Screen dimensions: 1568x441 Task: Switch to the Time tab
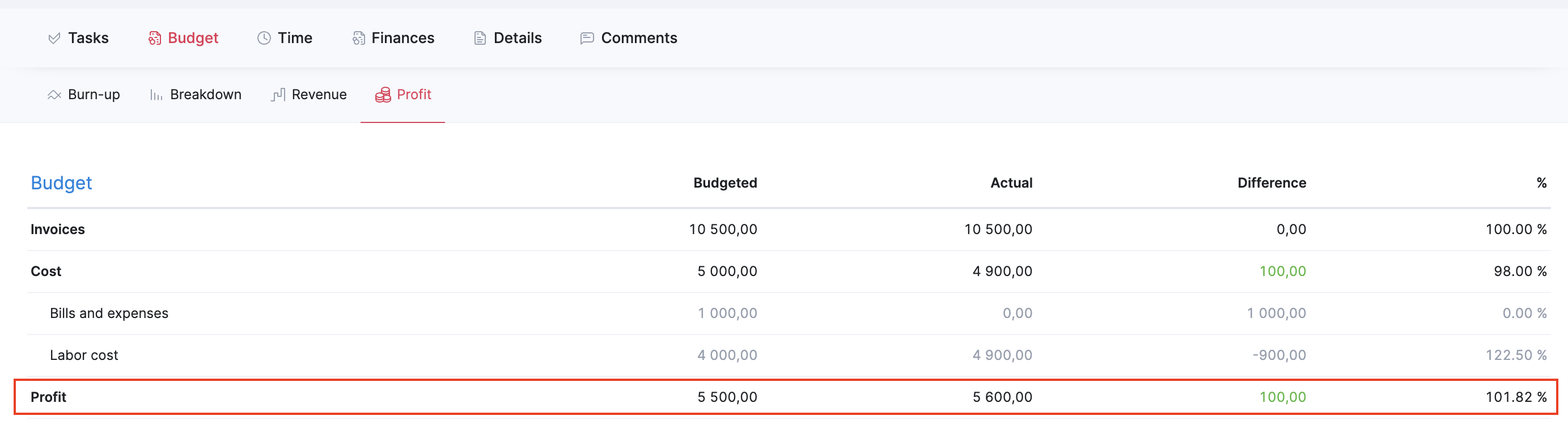coord(295,38)
